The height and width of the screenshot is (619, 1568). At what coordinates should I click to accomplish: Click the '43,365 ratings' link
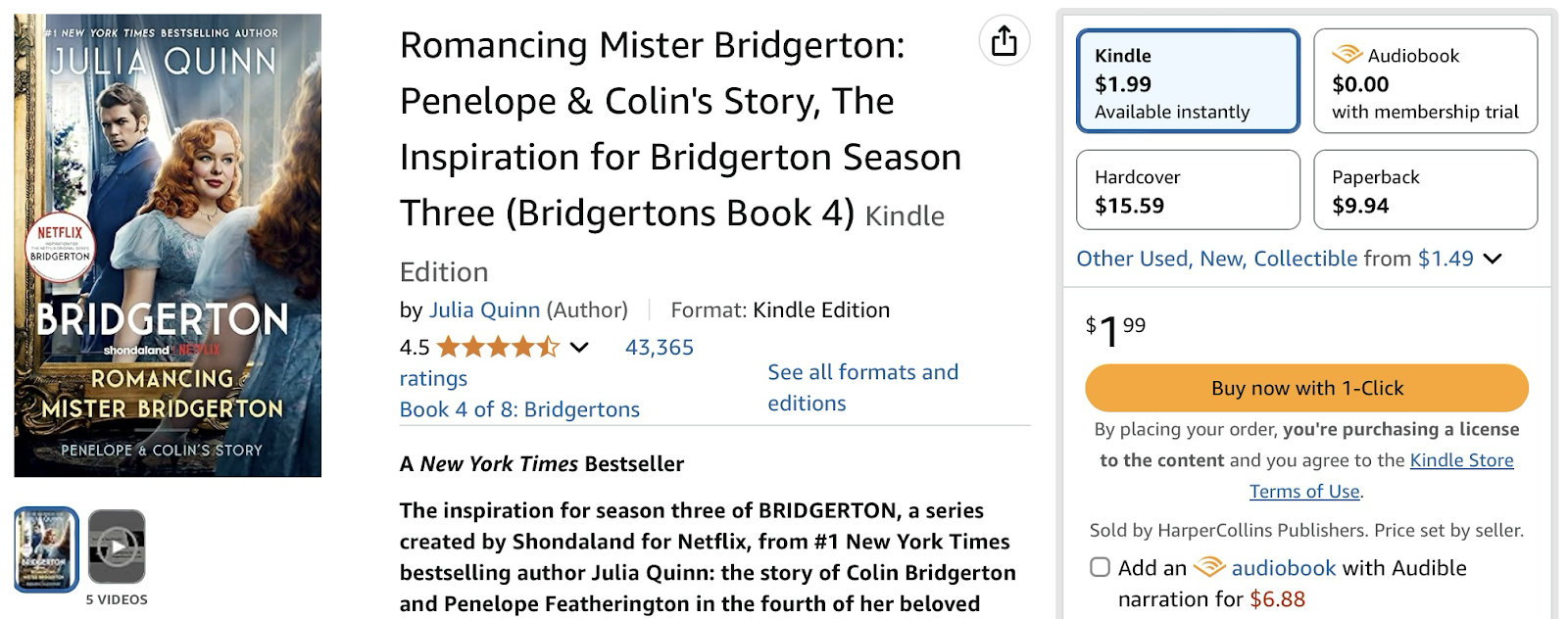(659, 346)
